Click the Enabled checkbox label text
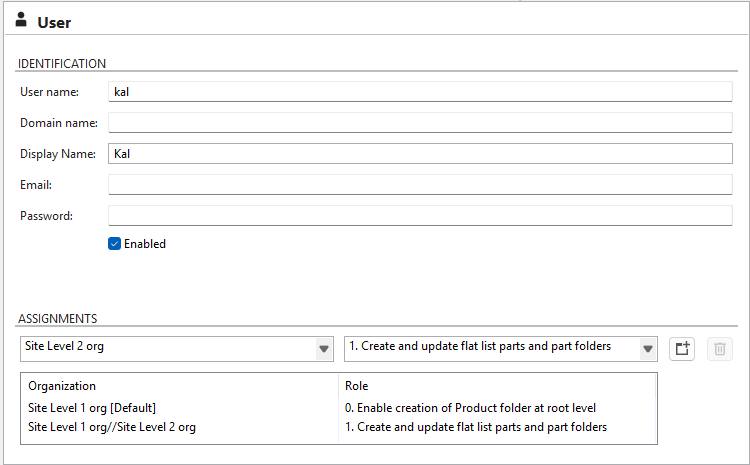 (x=145, y=243)
